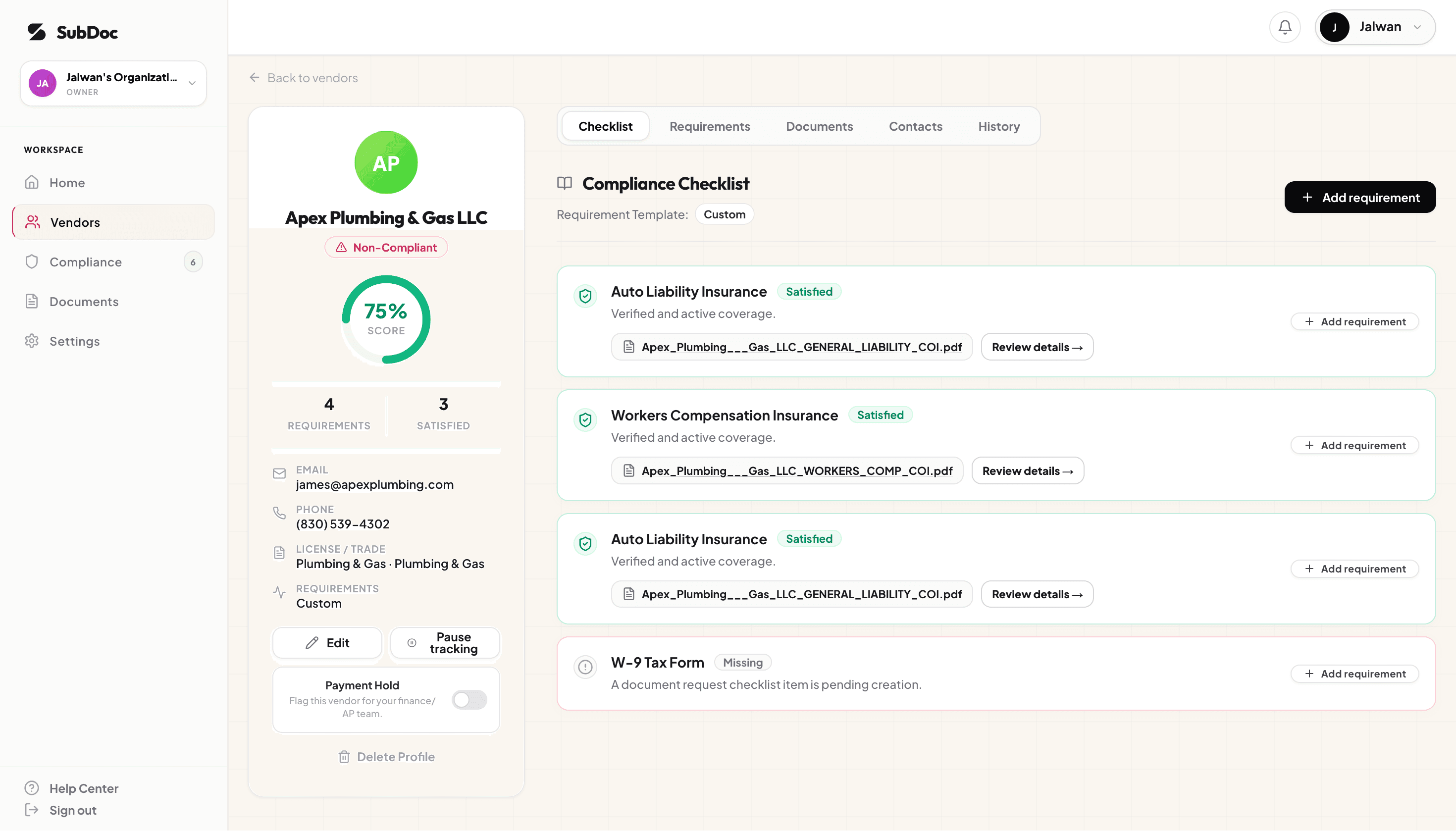
Task: Click the Sign out arrow icon
Action: click(x=32, y=810)
